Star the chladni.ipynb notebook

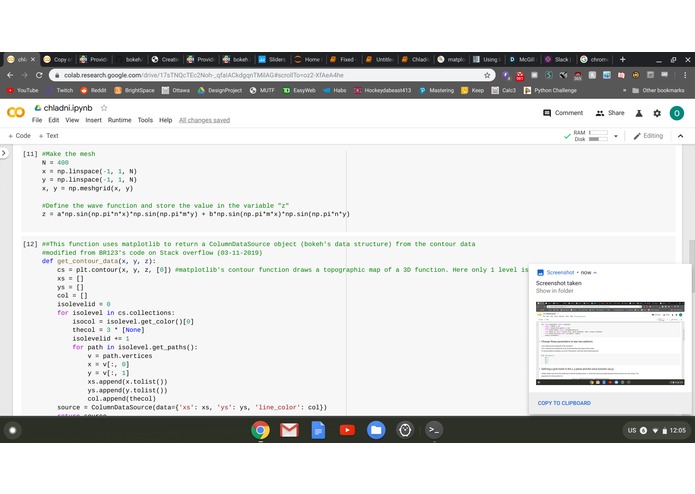click(x=104, y=108)
